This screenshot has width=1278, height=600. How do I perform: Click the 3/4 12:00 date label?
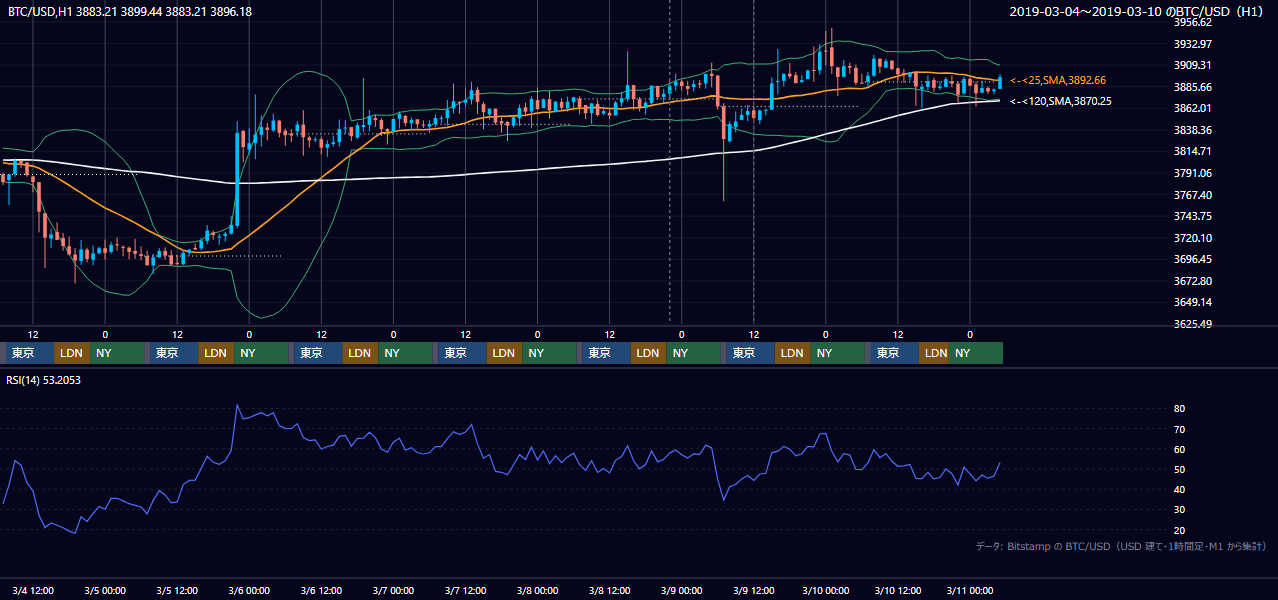pyautogui.click(x=33, y=590)
